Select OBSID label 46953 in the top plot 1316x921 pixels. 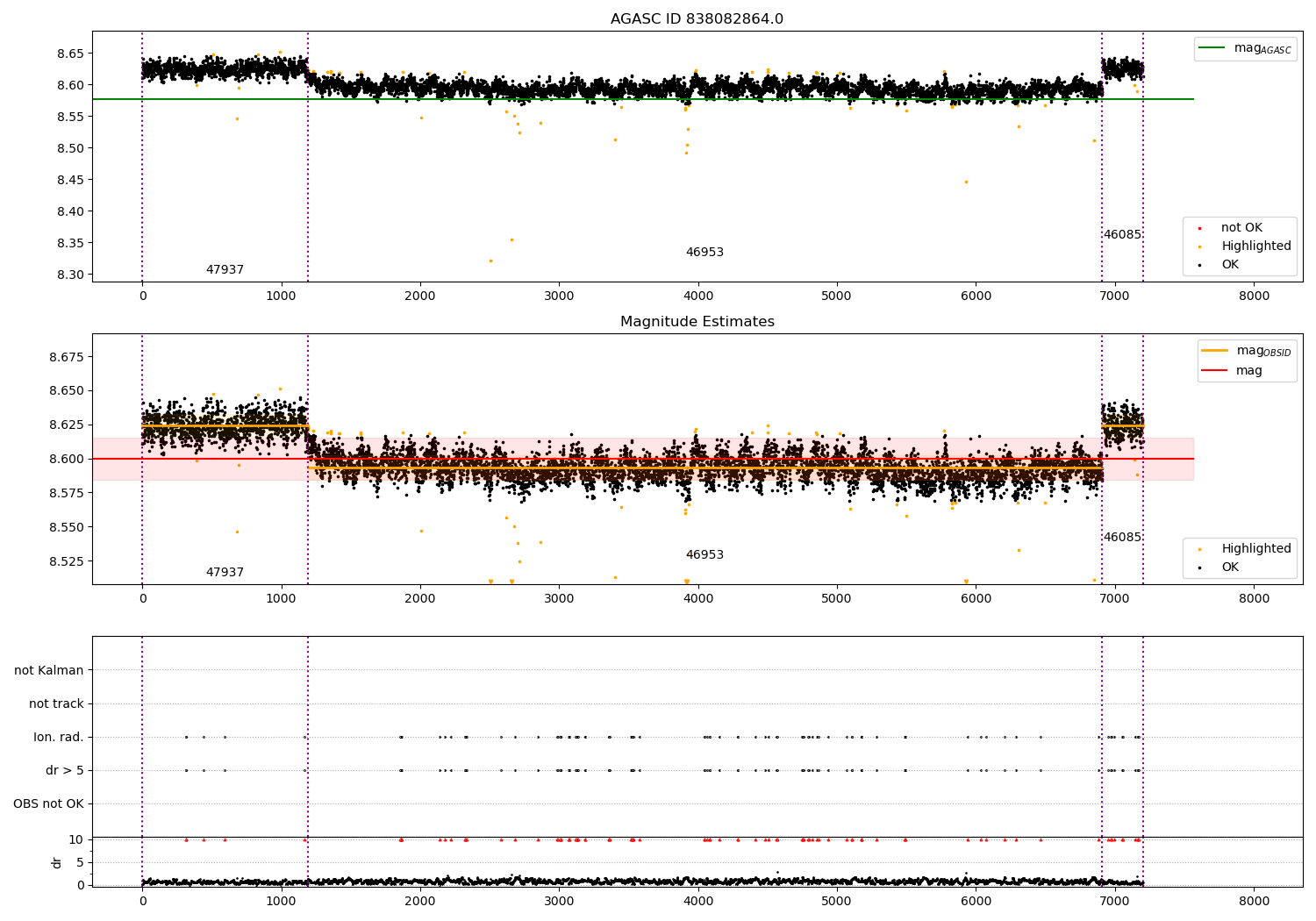704,253
